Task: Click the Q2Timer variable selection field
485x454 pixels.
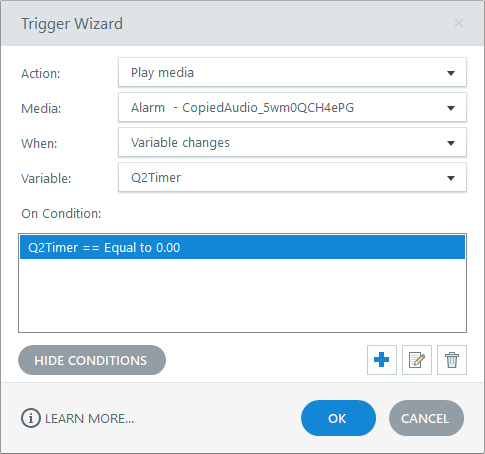Action: [x=292, y=177]
